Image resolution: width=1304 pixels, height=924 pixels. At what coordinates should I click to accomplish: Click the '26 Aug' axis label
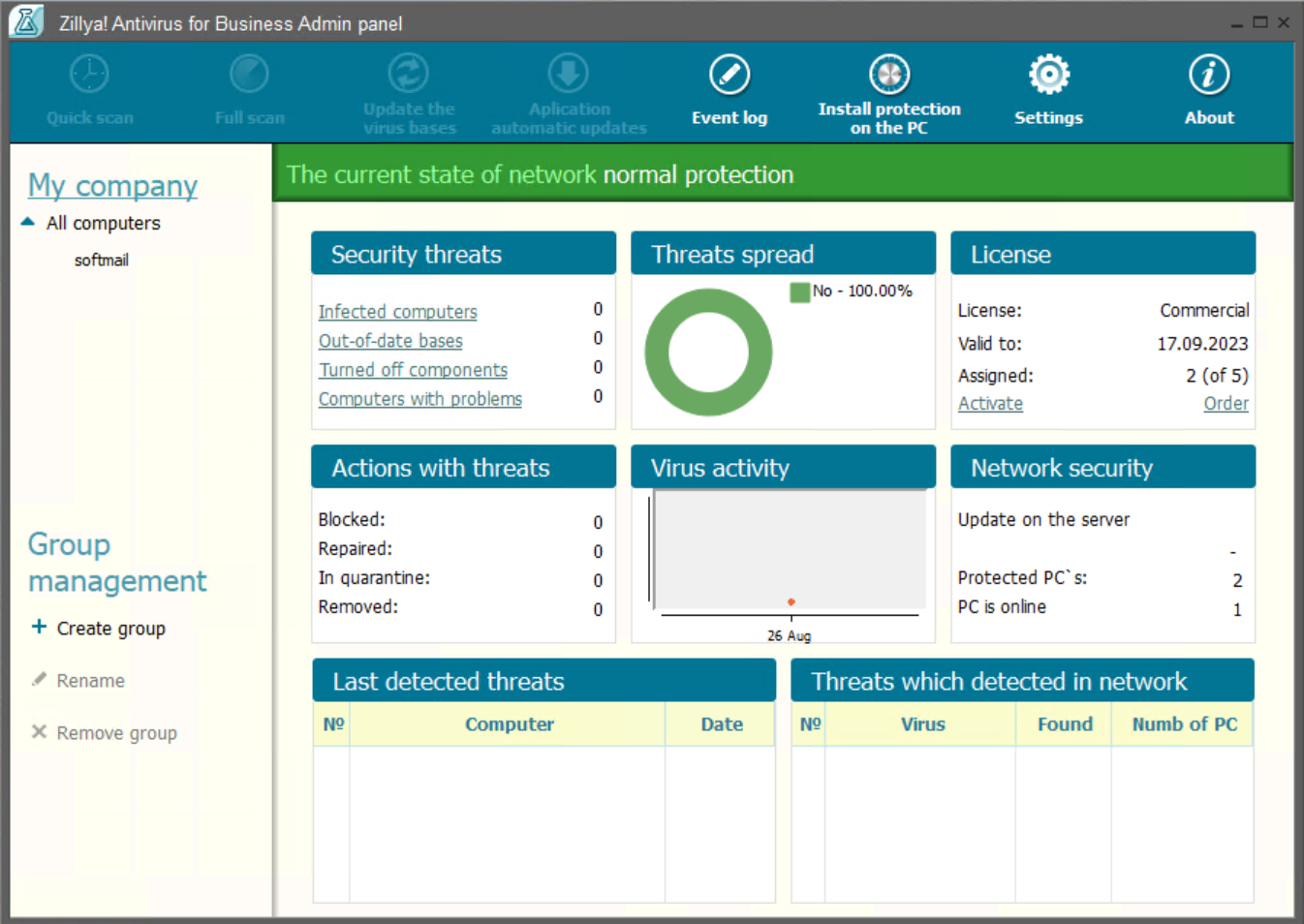coord(789,636)
